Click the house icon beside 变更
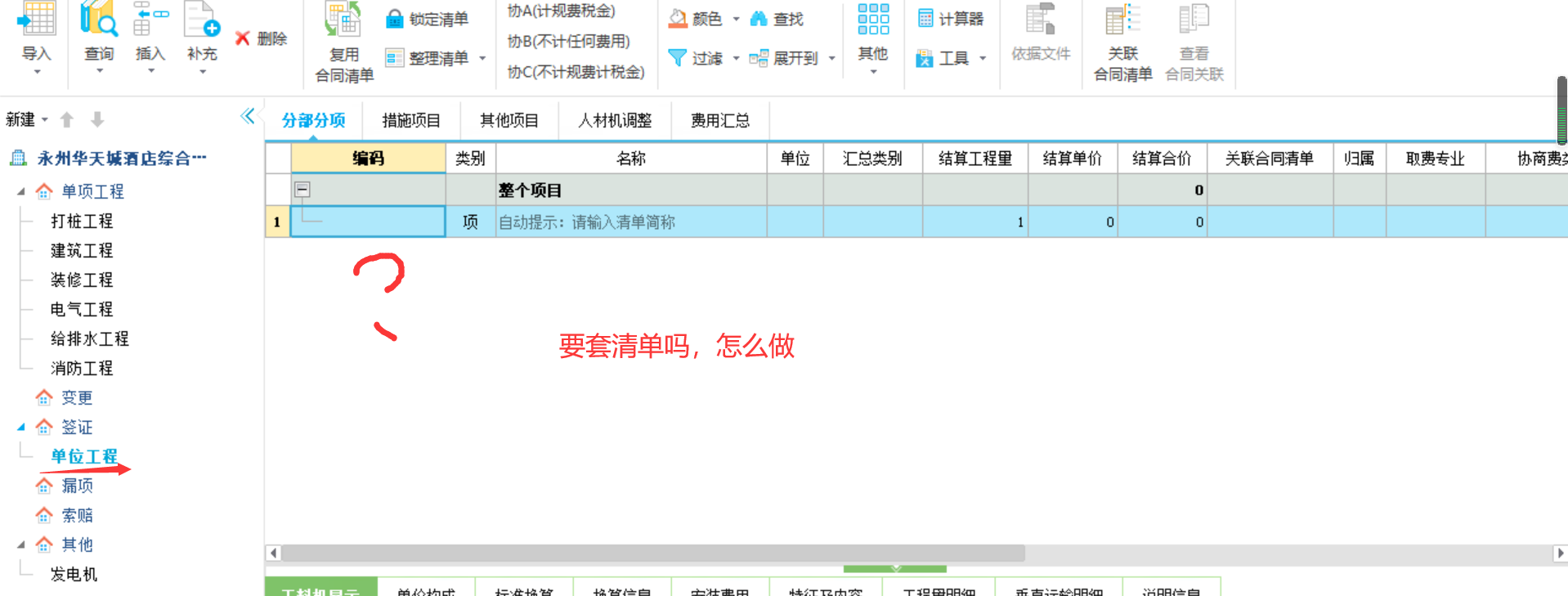 point(44,397)
